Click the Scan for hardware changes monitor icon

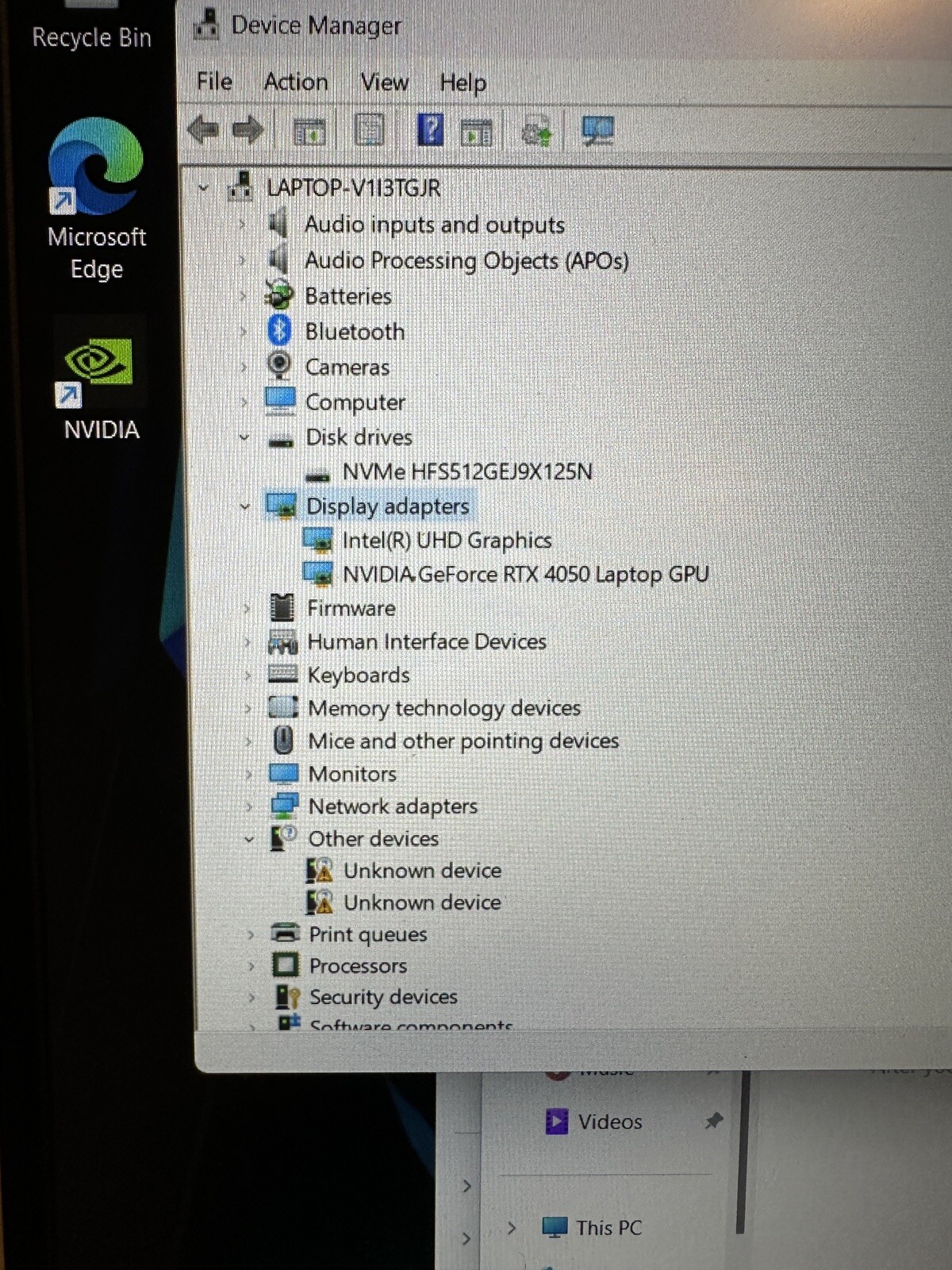pyautogui.click(x=597, y=131)
